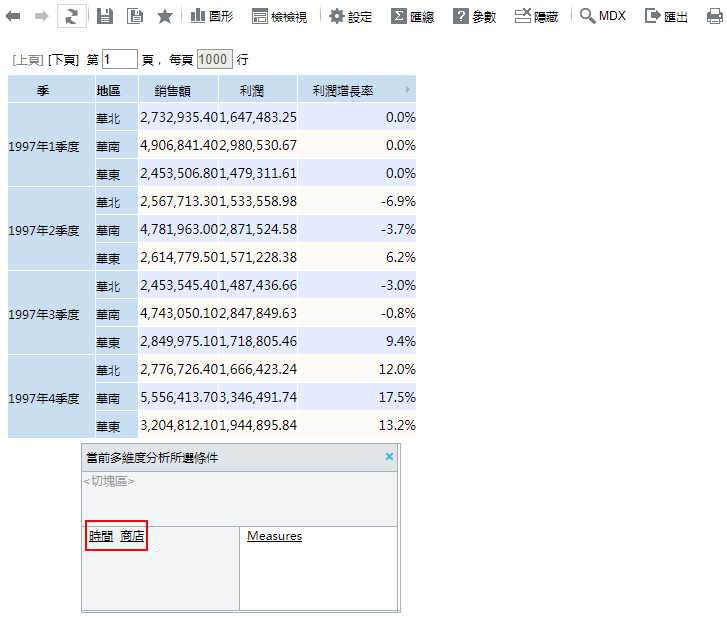Click the star favorite icon
This screenshot has height=622, width=727.
[x=165, y=16]
